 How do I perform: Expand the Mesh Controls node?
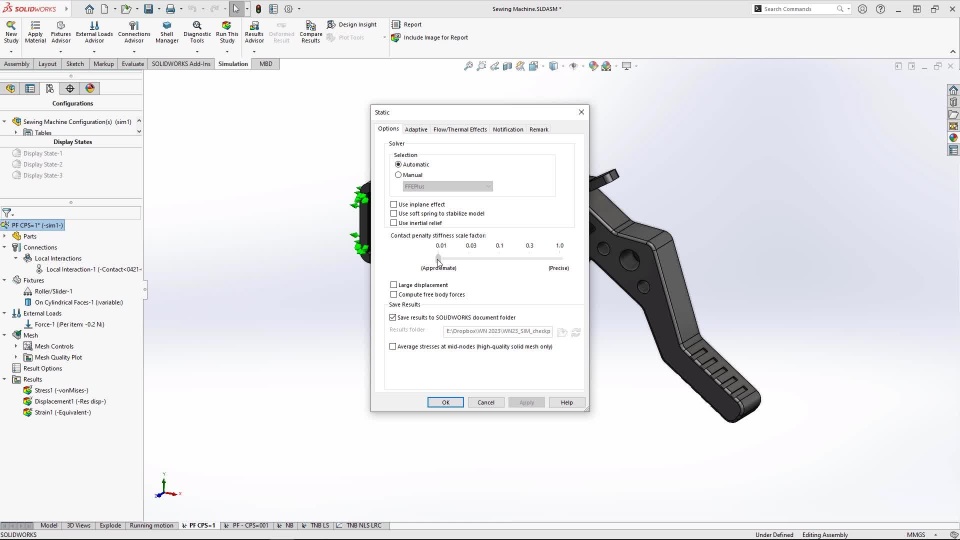[x=16, y=347]
